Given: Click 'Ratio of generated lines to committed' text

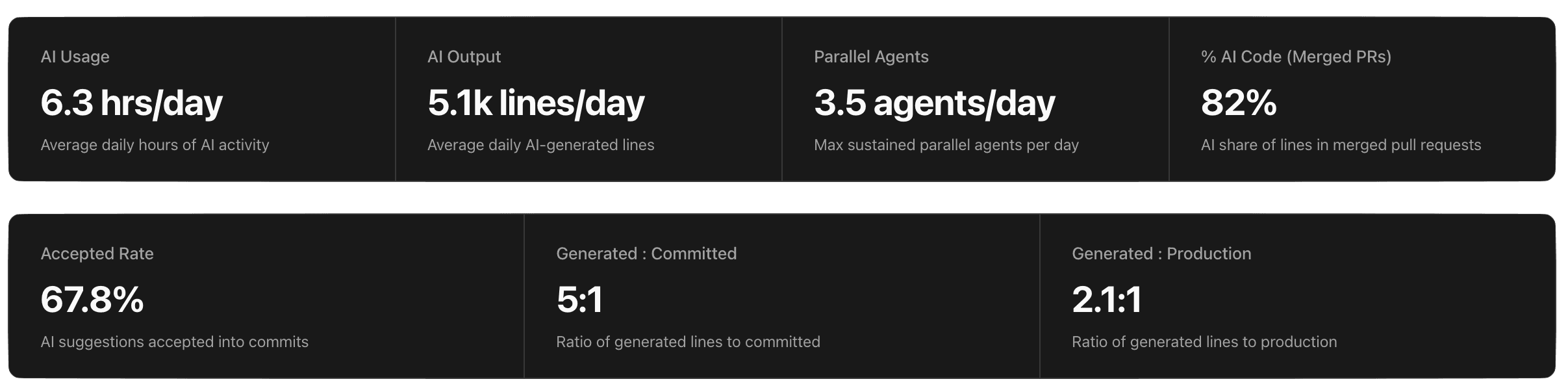Looking at the screenshot, I should coord(688,342).
